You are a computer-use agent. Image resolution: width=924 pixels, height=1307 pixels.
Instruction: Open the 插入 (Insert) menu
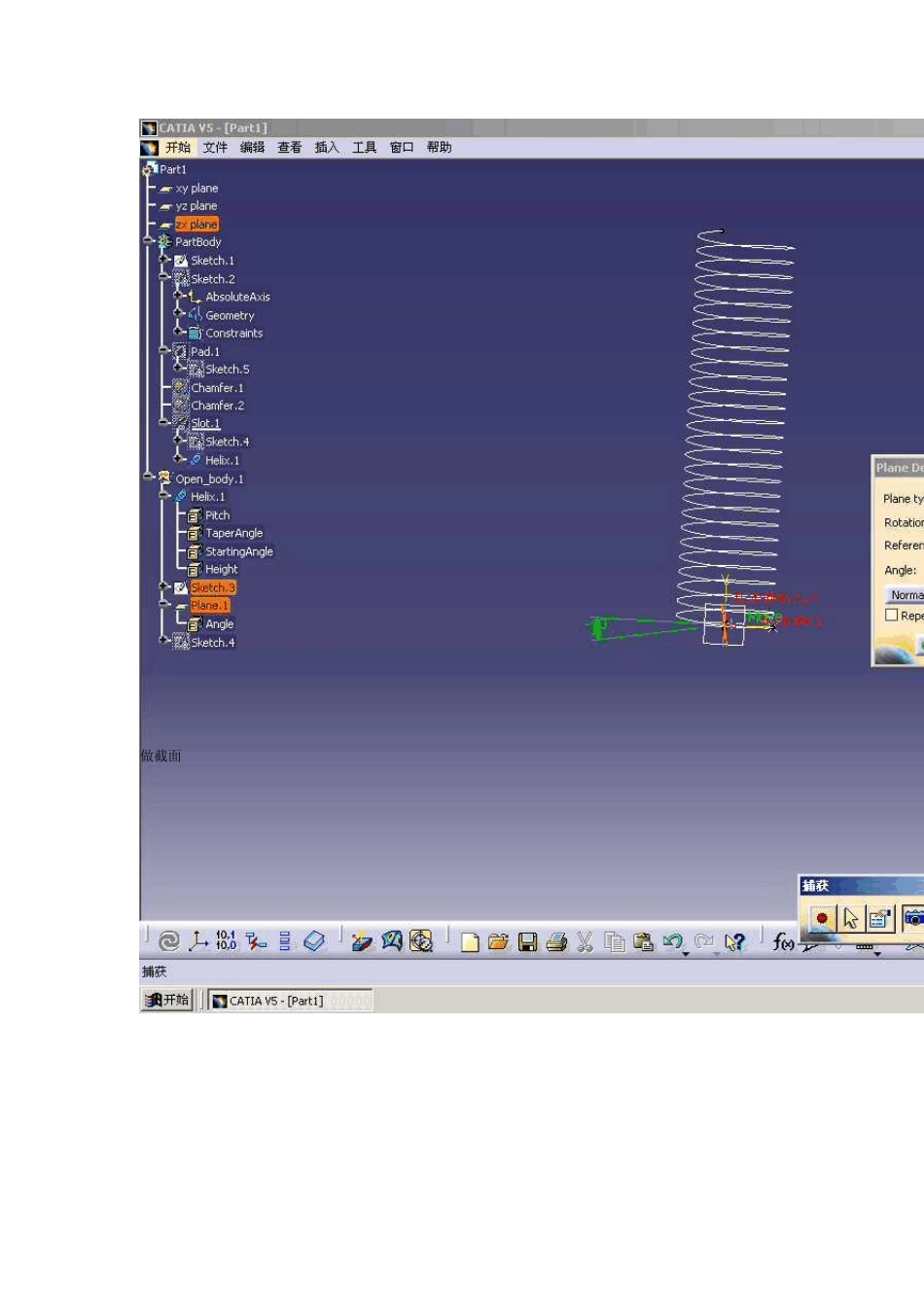pos(327,148)
